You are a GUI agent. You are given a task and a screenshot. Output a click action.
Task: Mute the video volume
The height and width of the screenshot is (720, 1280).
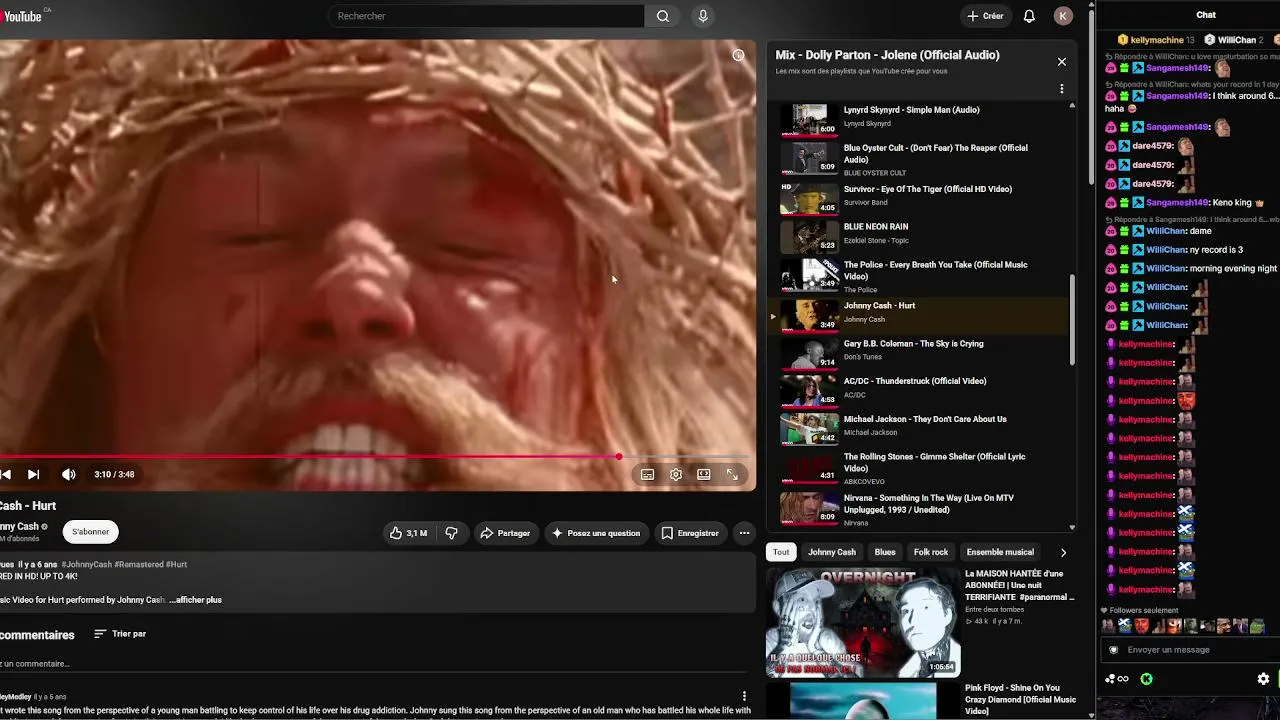pyautogui.click(x=68, y=475)
